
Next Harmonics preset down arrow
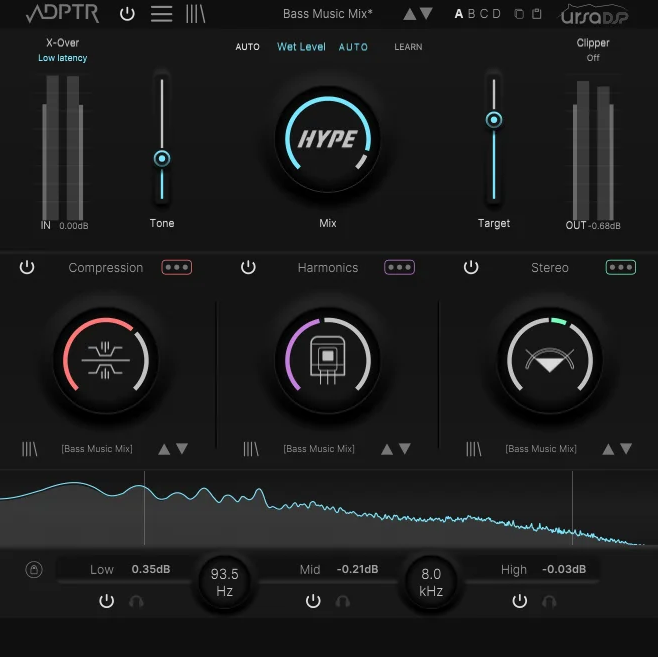tap(405, 448)
